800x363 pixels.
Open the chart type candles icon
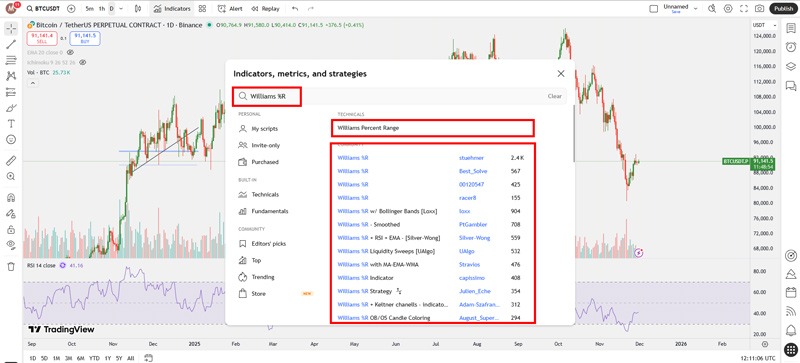click(138, 9)
